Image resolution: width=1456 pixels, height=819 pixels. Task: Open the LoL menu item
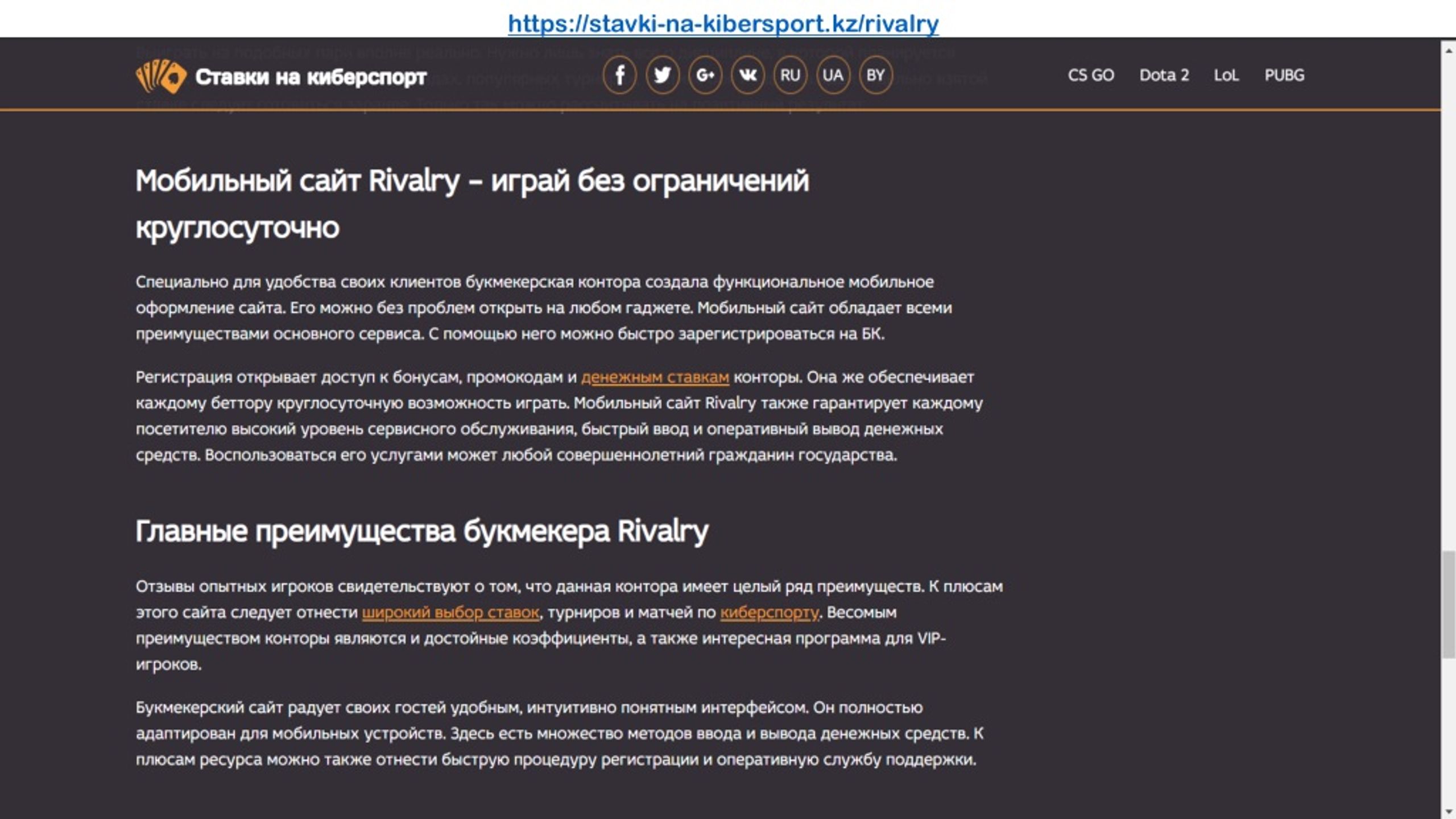(x=1226, y=75)
